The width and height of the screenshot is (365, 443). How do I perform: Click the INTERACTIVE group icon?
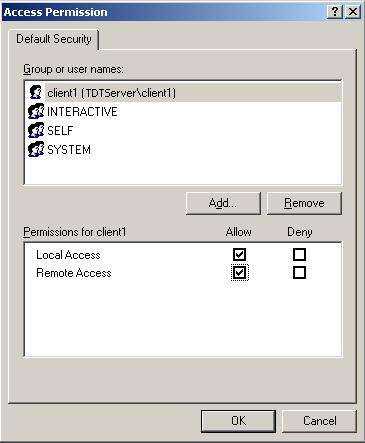36,111
